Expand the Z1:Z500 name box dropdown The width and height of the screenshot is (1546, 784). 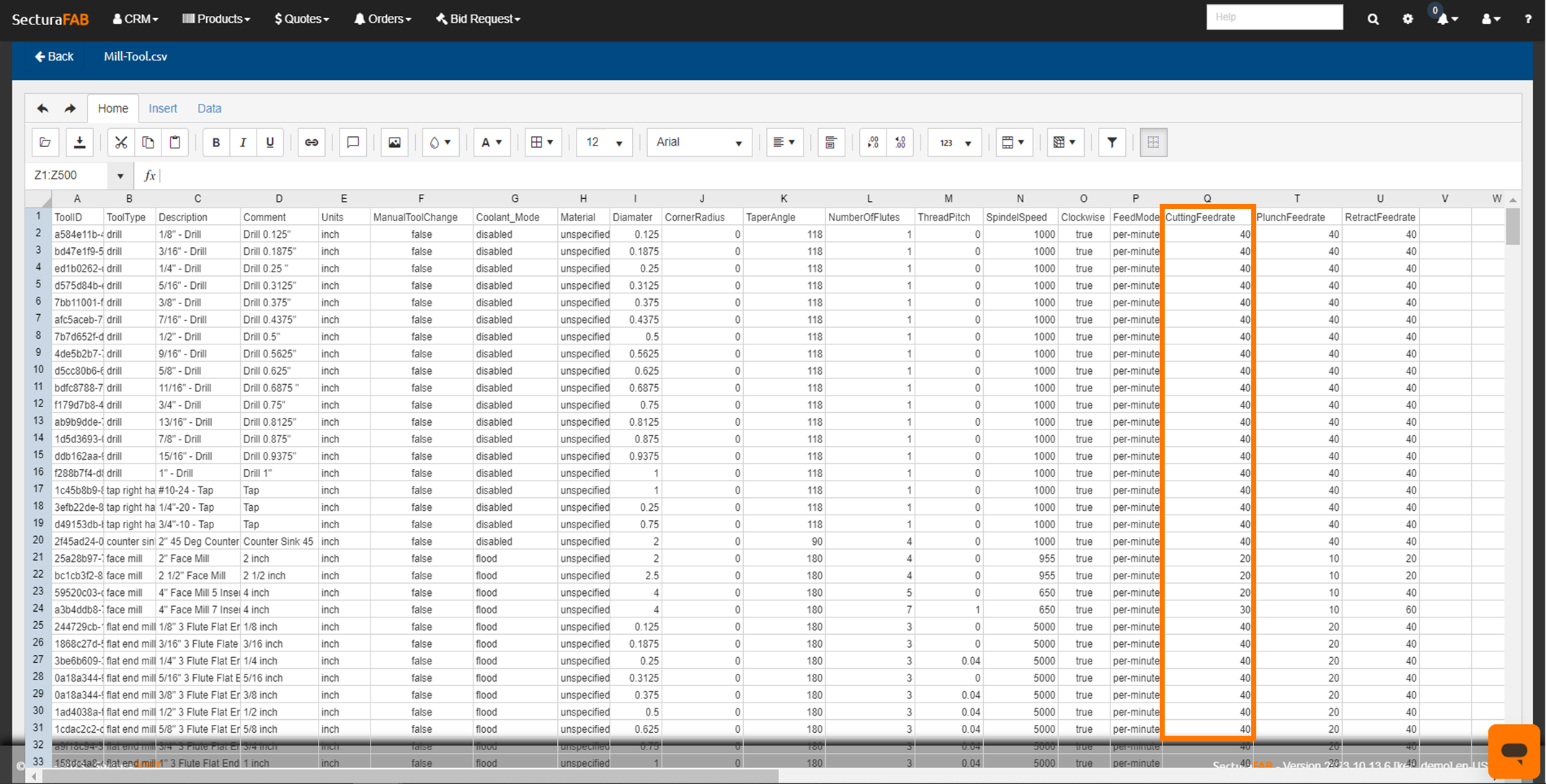(x=120, y=176)
